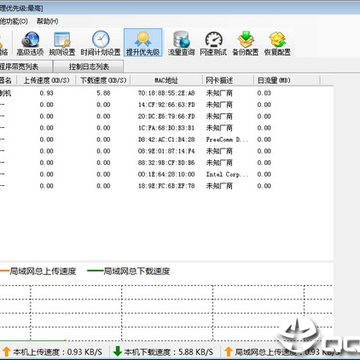Click green arrow beside 本机下载速度
The height and width of the screenshot is (360, 360).
(x=117, y=351)
